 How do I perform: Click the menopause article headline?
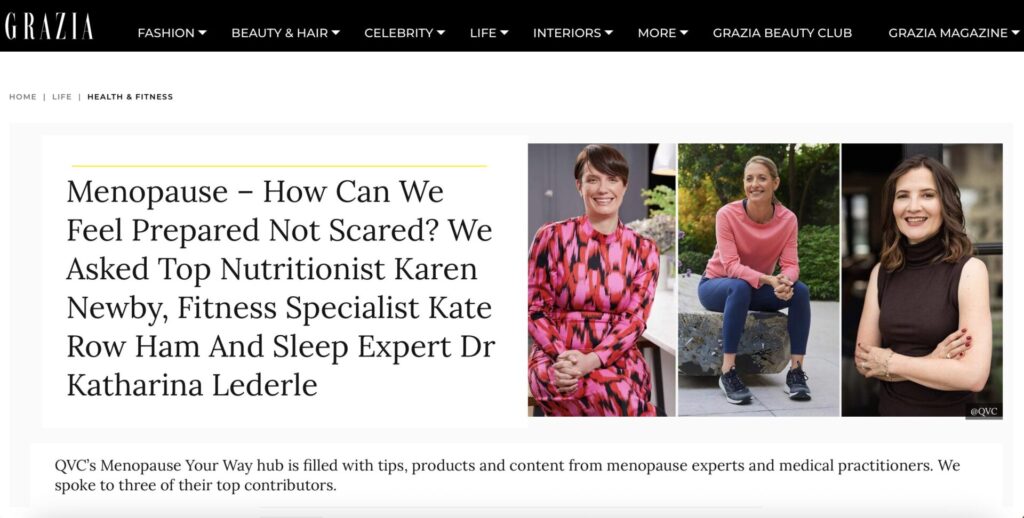pos(281,288)
